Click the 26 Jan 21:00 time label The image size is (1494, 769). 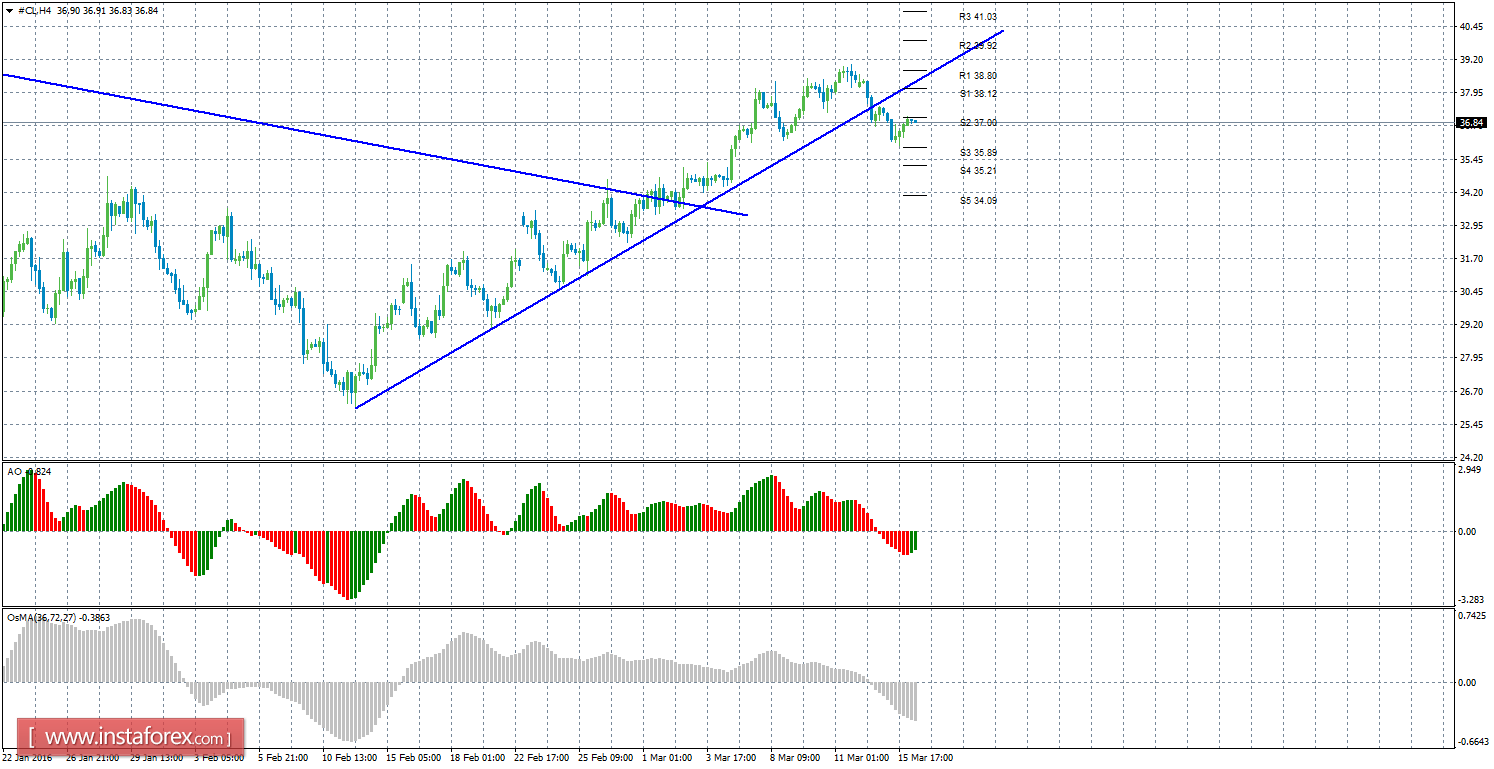tap(92, 758)
